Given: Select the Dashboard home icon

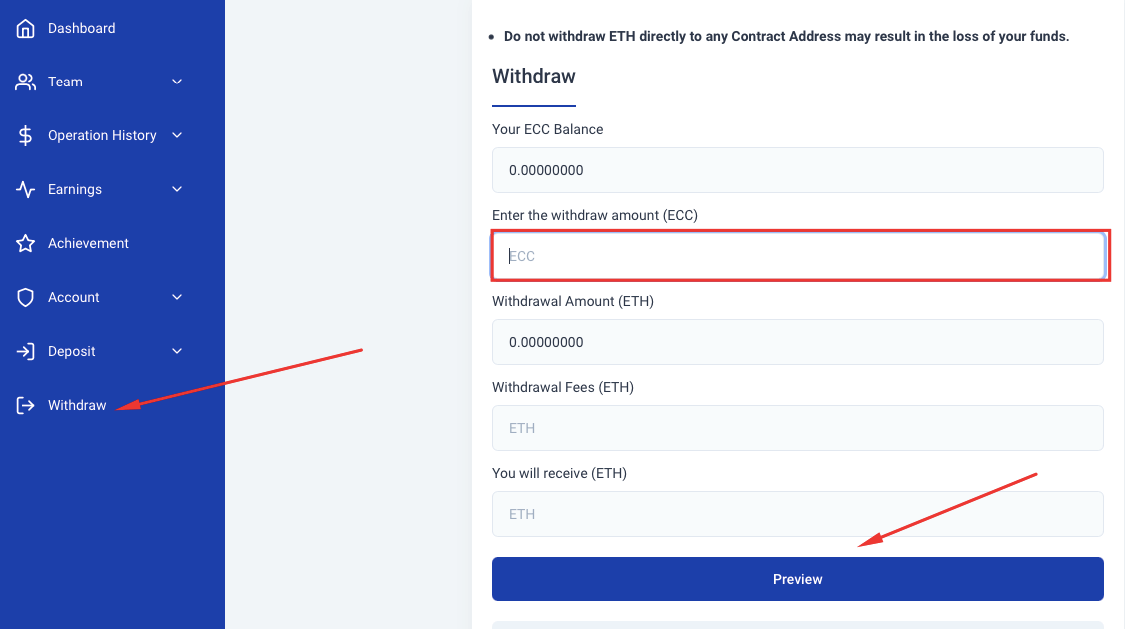Looking at the screenshot, I should 25,28.
